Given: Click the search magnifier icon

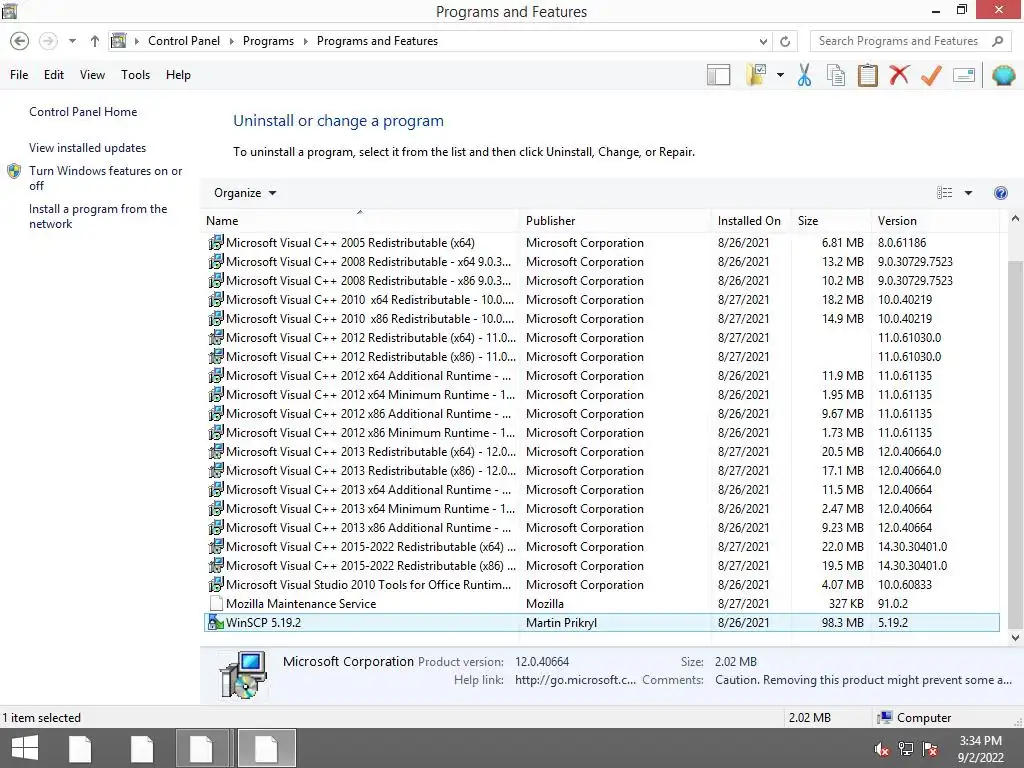Looking at the screenshot, I should click(997, 41).
